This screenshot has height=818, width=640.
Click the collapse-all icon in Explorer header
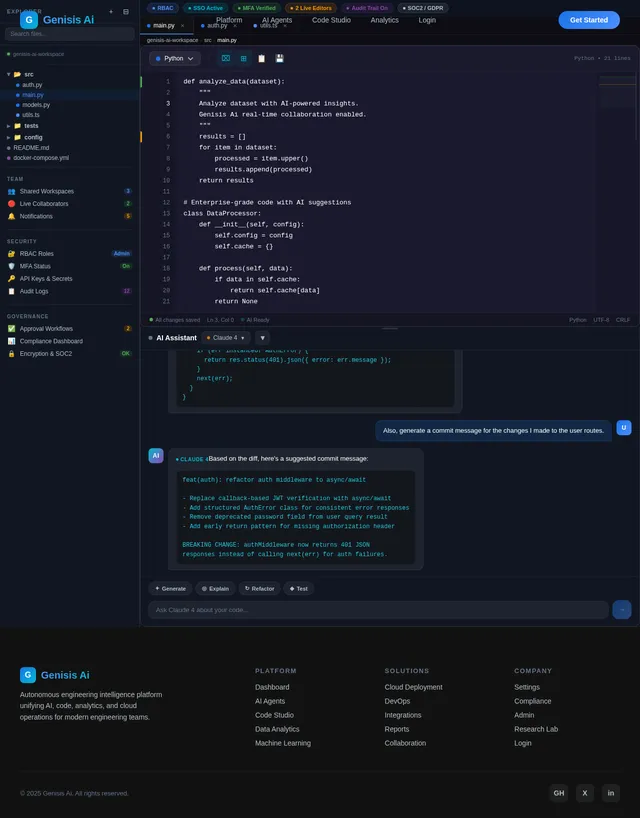tap(126, 11)
